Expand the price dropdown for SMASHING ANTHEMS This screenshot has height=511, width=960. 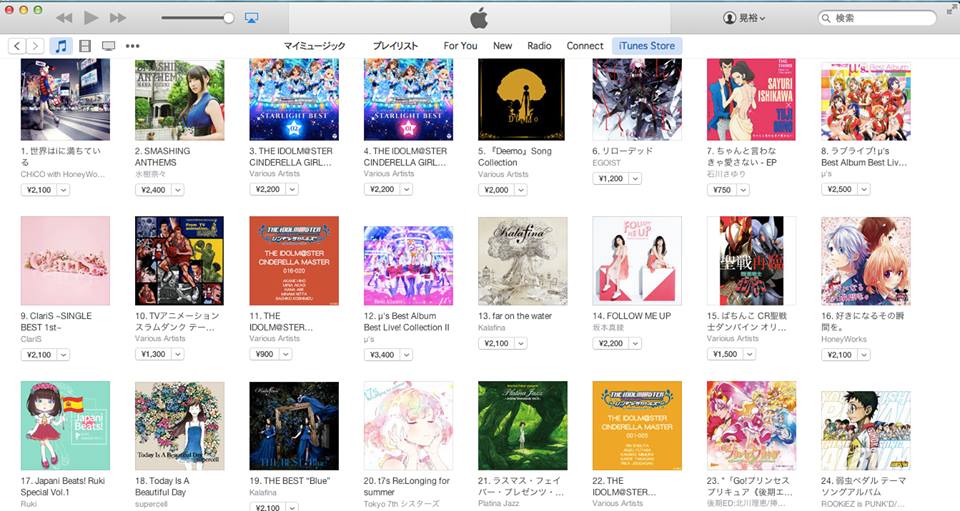178,190
